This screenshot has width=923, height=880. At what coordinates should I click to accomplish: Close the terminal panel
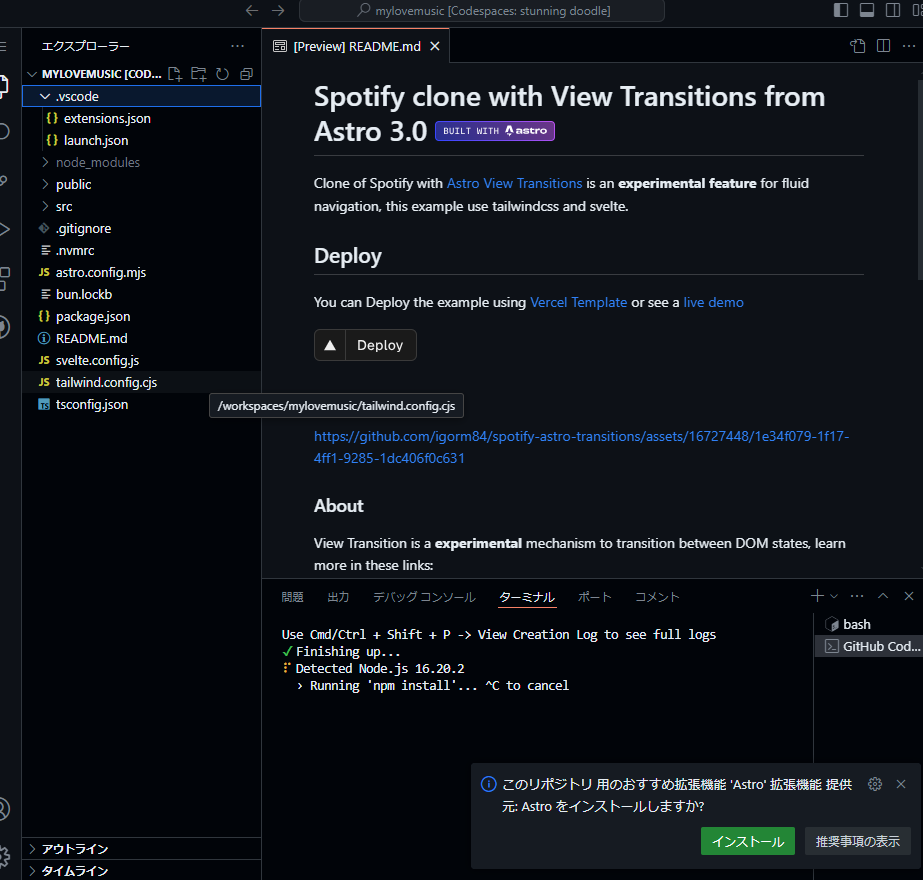909,596
